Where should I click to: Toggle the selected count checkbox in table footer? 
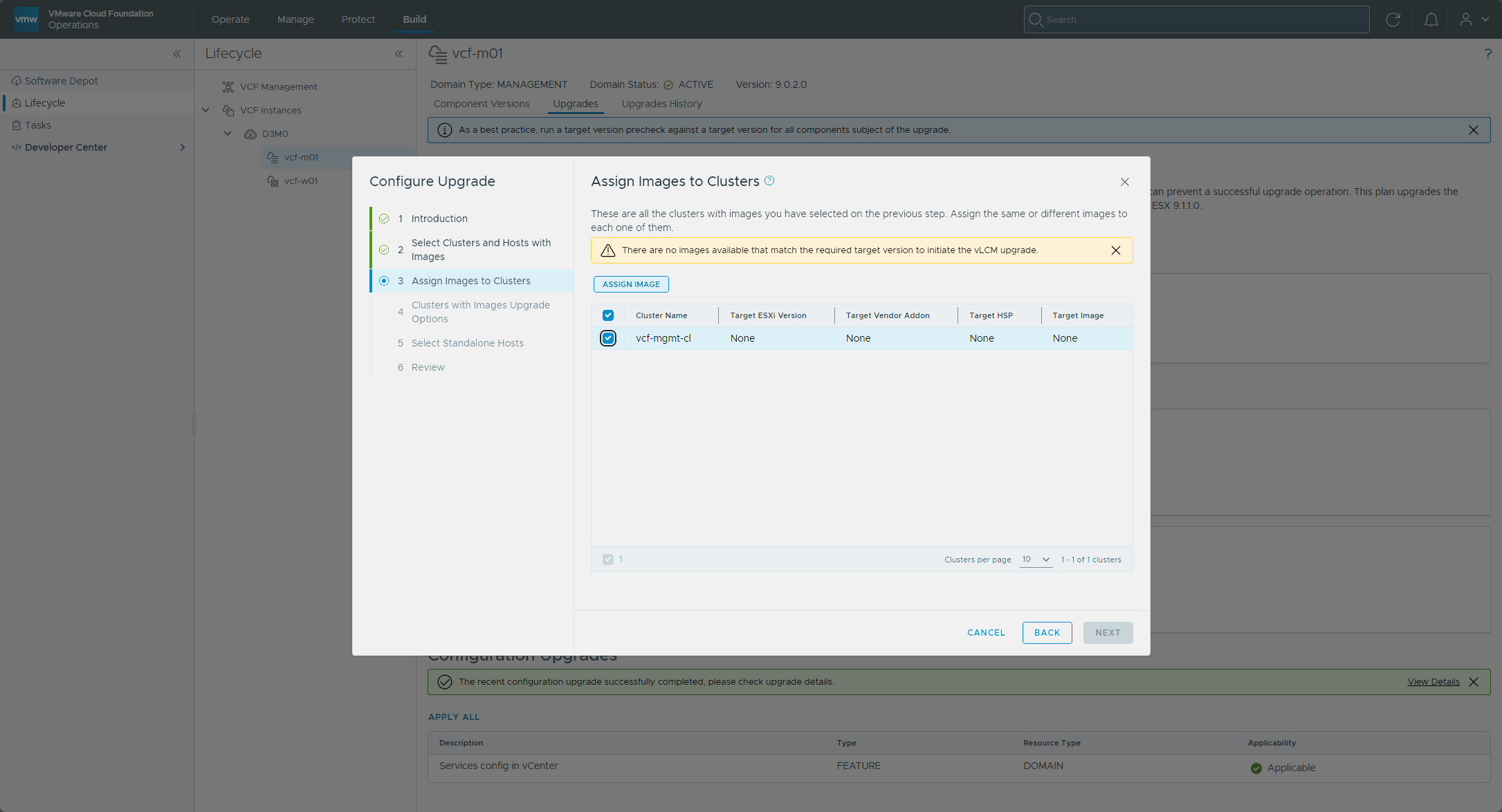pos(608,560)
